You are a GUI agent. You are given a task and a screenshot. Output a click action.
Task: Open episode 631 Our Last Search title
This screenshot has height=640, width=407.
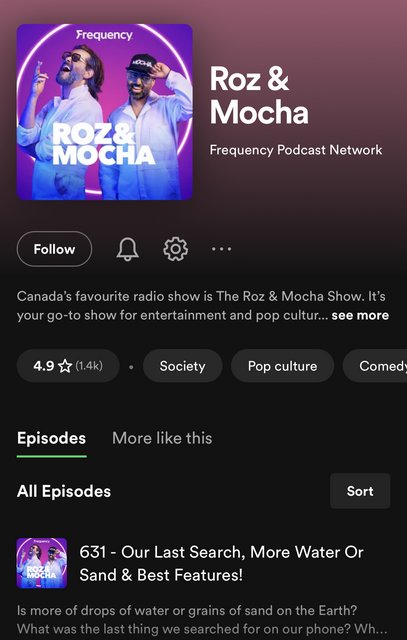(221, 563)
